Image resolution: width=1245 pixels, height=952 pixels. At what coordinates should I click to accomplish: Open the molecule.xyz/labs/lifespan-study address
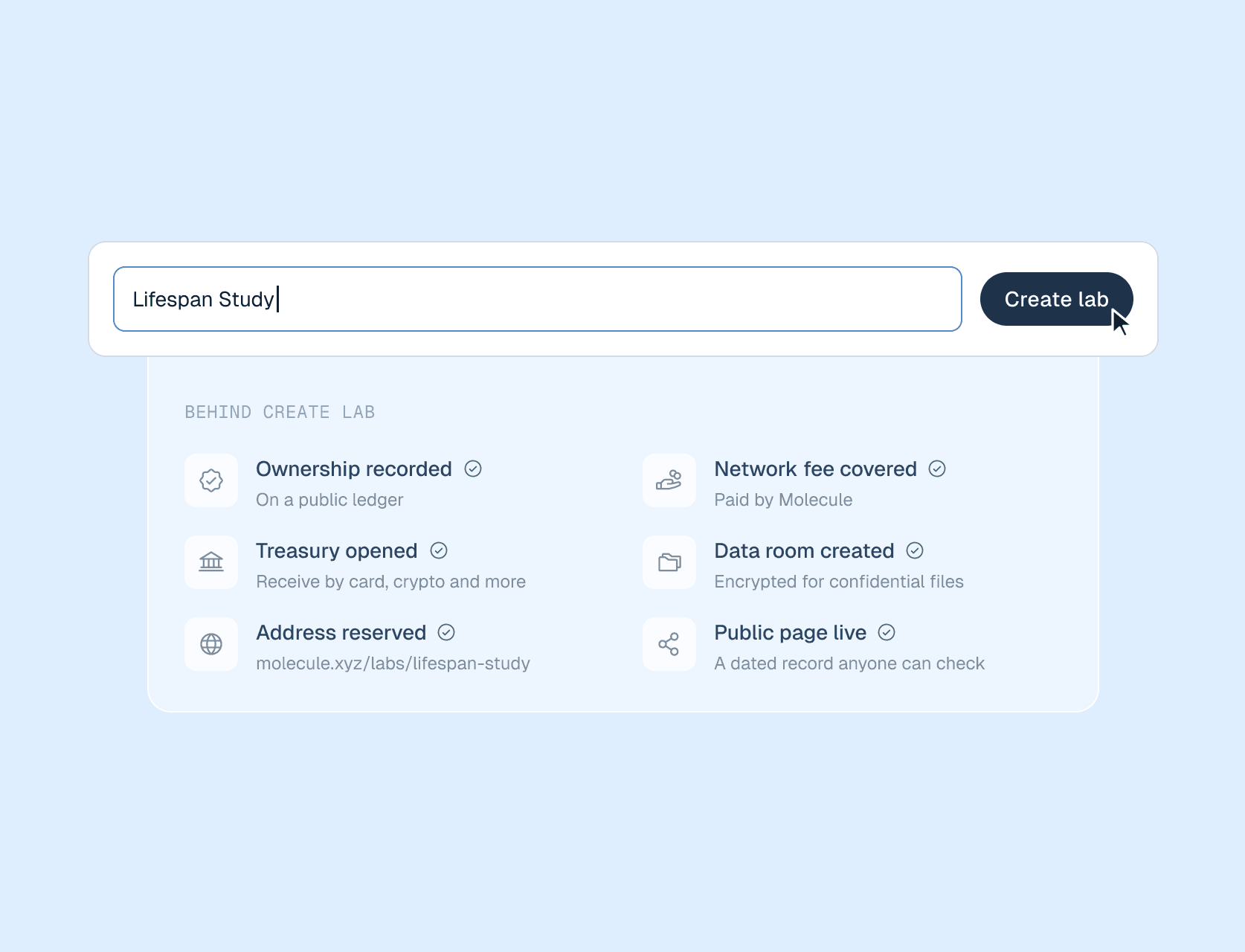point(393,663)
